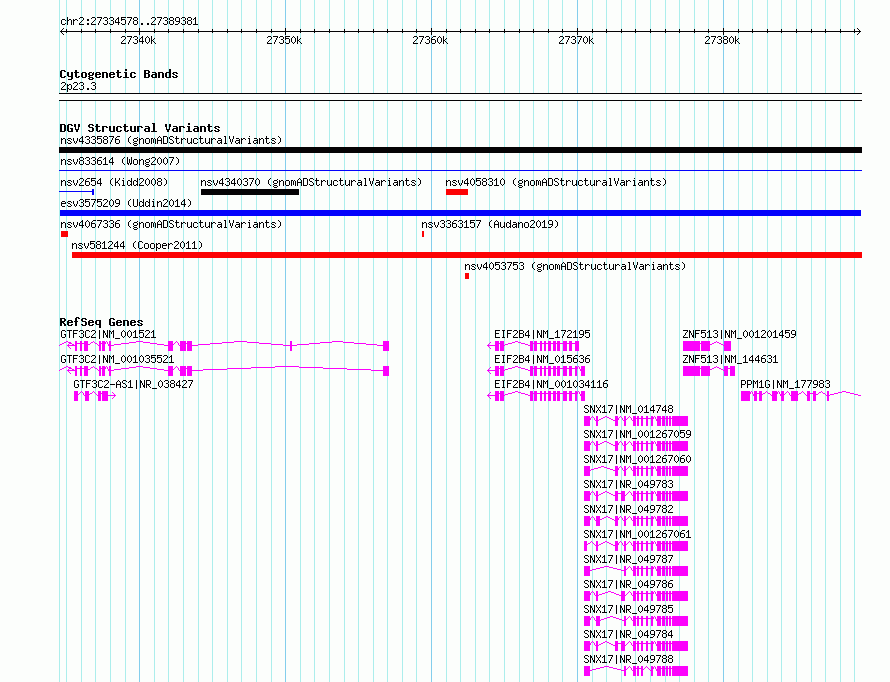Open nsv833614 (Wong2007) variant
The width and height of the screenshot is (890, 682).
[x=120, y=161]
